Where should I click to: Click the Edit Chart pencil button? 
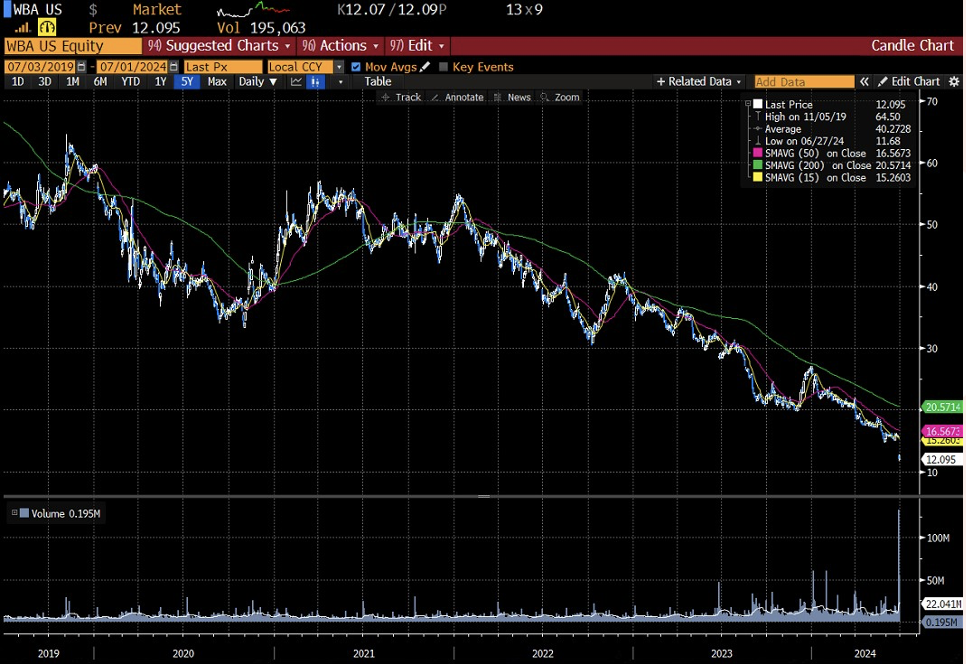tap(909, 81)
